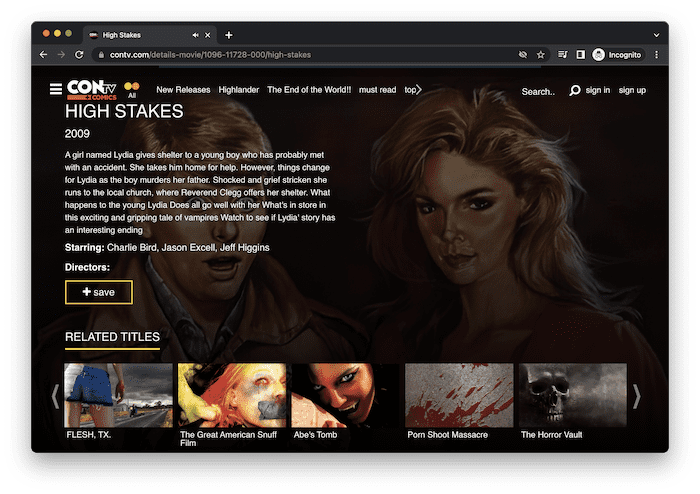Open 'must read' menu item
Screen dimensions: 700x494
[377, 90]
